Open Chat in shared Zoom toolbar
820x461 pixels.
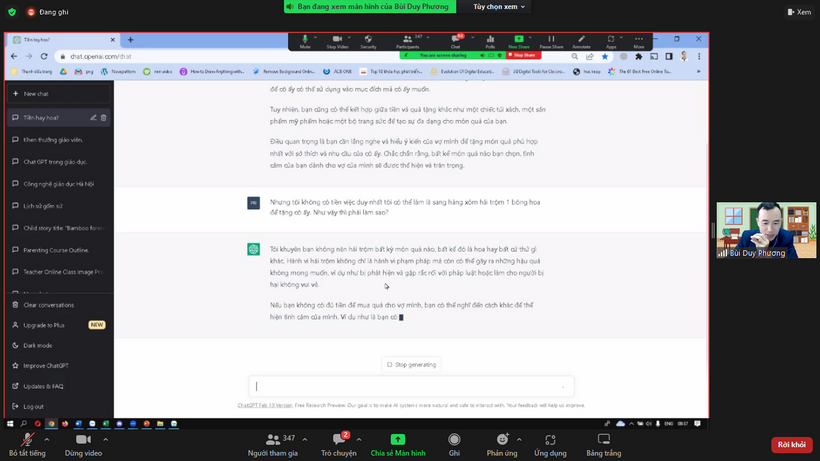coord(455,42)
